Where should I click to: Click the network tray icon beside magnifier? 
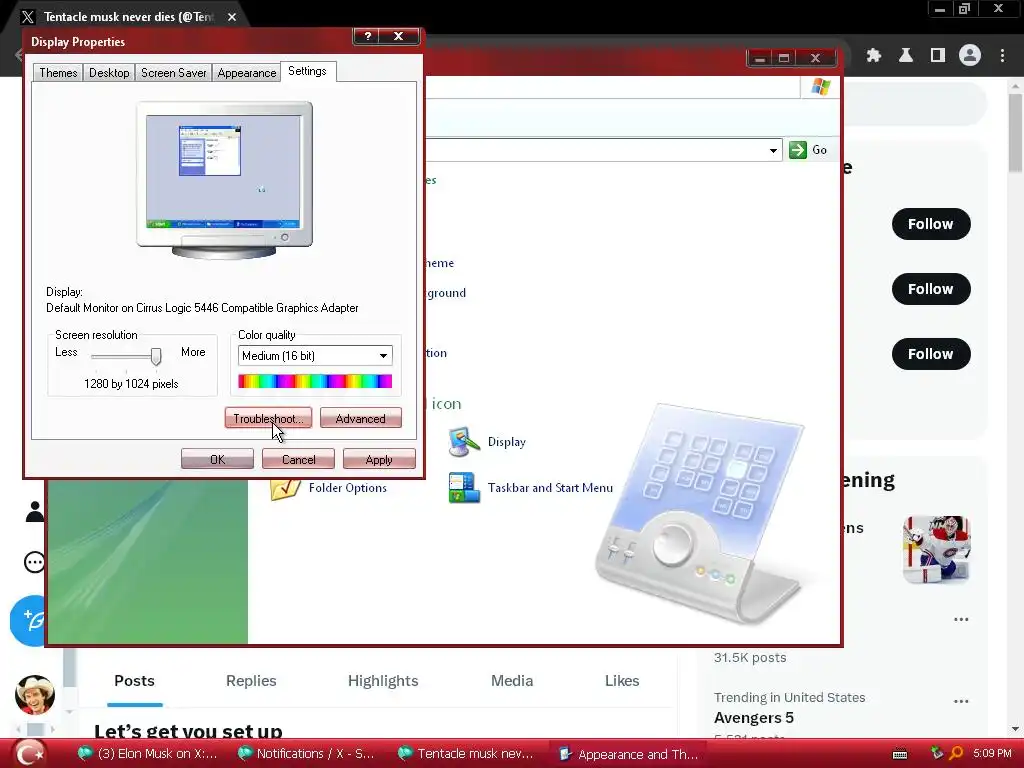(937, 754)
